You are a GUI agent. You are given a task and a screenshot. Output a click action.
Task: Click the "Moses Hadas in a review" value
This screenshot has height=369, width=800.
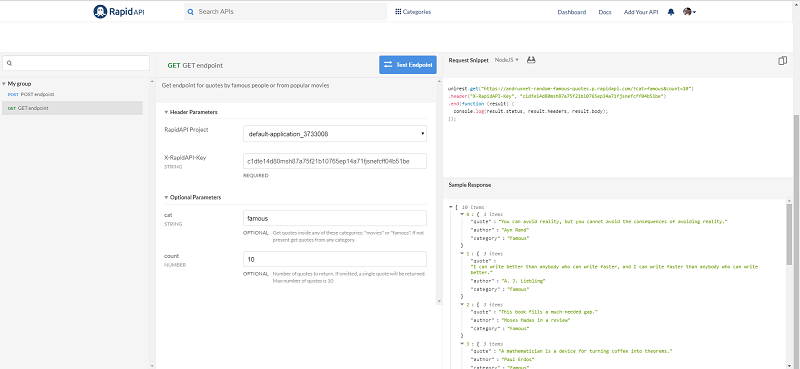pyautogui.click(x=535, y=320)
